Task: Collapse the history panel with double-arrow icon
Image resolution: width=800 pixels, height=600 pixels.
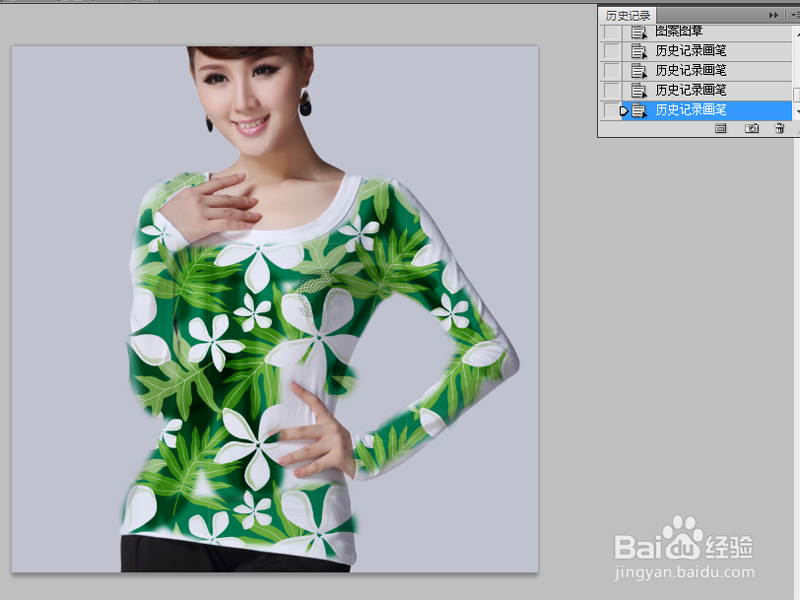Action: [x=773, y=16]
